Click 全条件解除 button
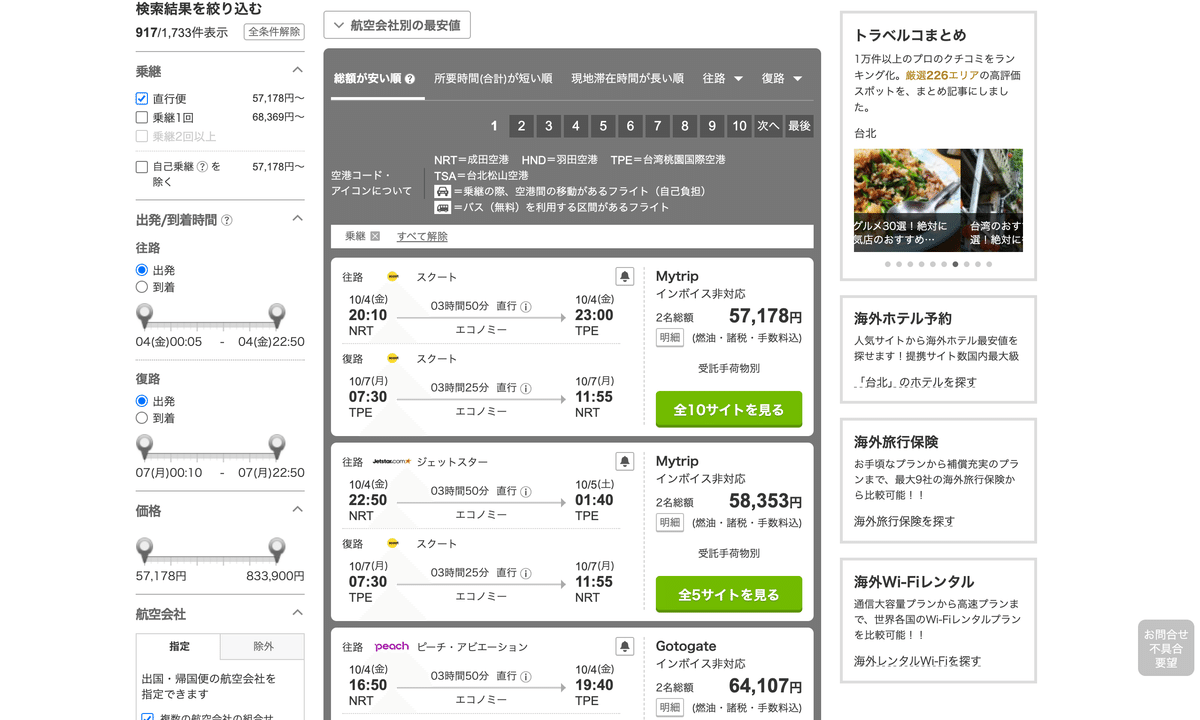 click(274, 32)
